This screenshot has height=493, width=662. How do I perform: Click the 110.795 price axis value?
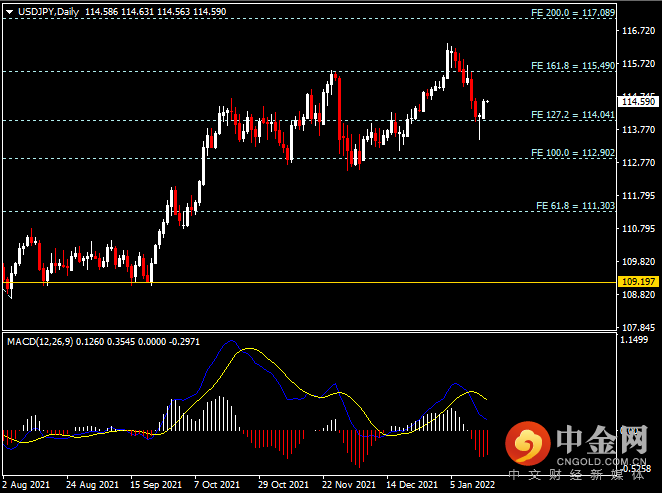pyautogui.click(x=639, y=229)
